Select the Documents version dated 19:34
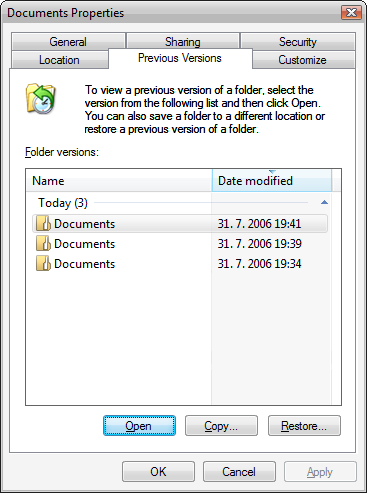The width and height of the screenshot is (367, 493). point(180,264)
